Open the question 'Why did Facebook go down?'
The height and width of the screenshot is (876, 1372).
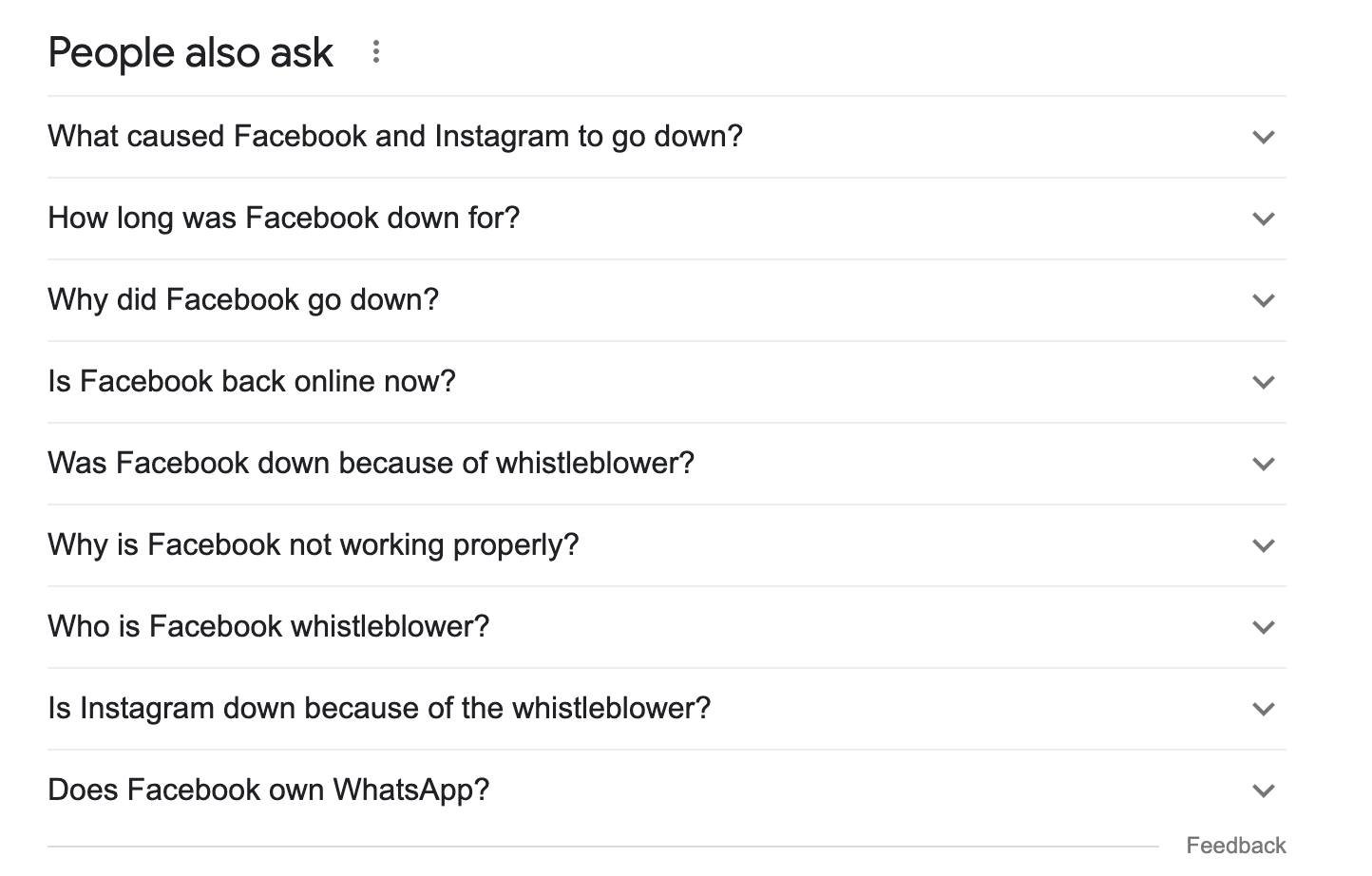pos(243,300)
